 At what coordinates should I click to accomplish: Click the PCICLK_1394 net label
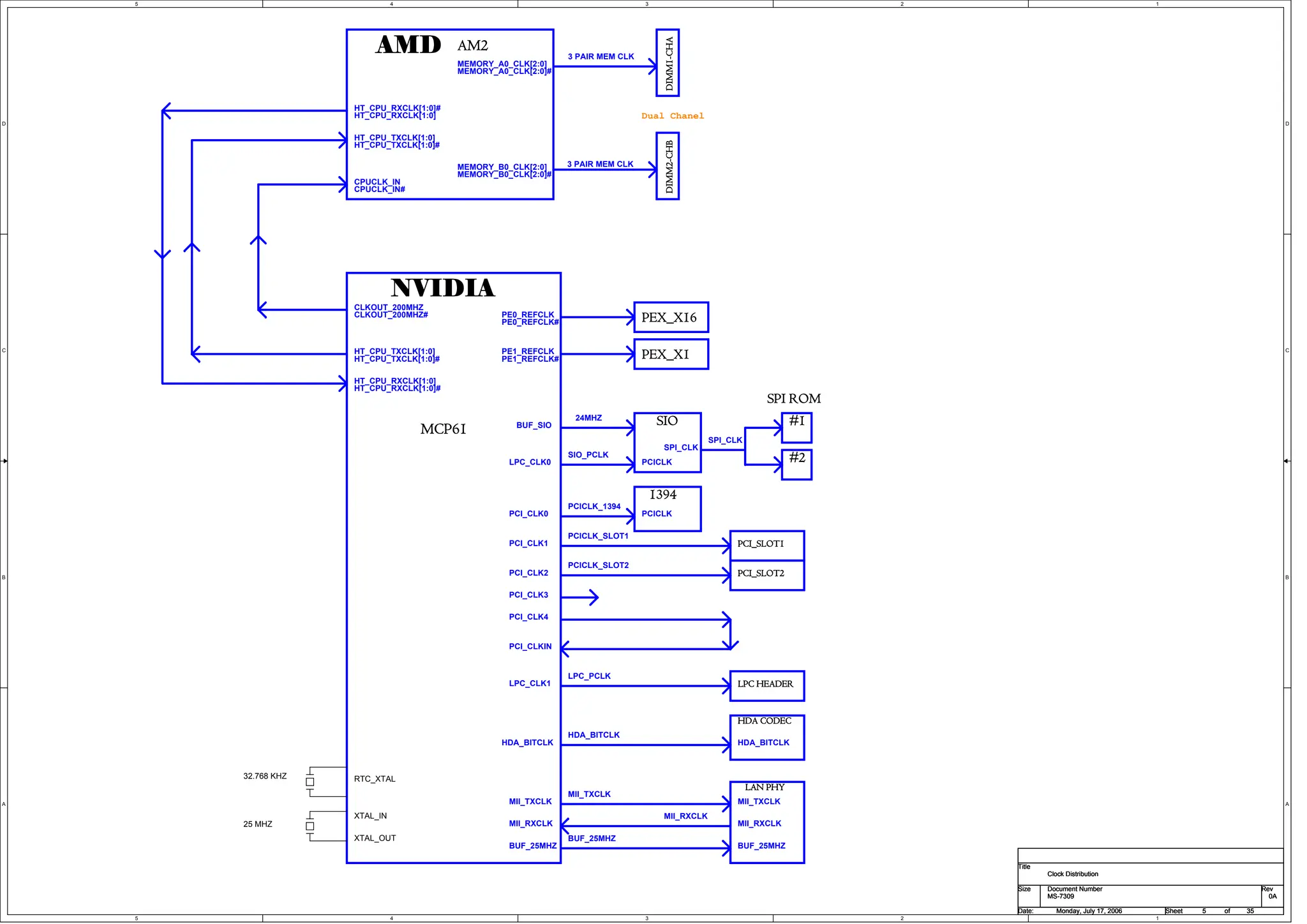point(594,507)
